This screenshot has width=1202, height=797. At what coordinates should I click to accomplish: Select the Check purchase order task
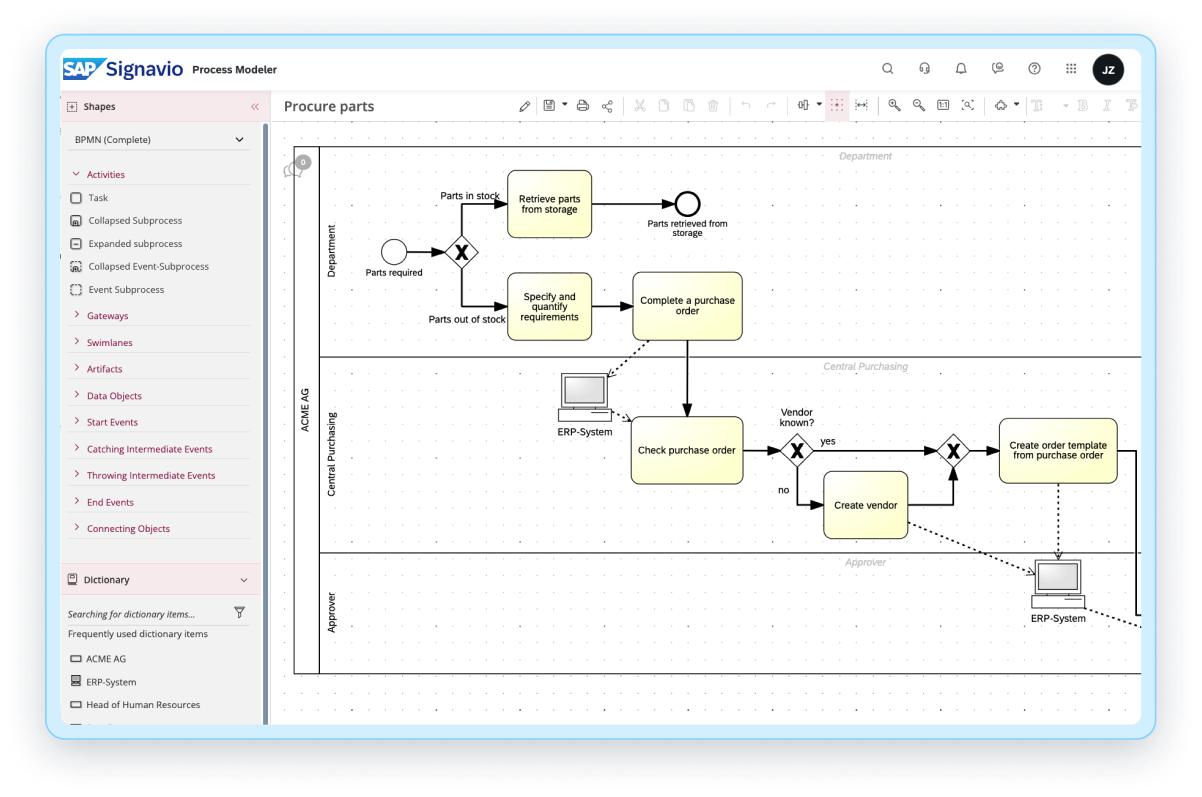[686, 451]
